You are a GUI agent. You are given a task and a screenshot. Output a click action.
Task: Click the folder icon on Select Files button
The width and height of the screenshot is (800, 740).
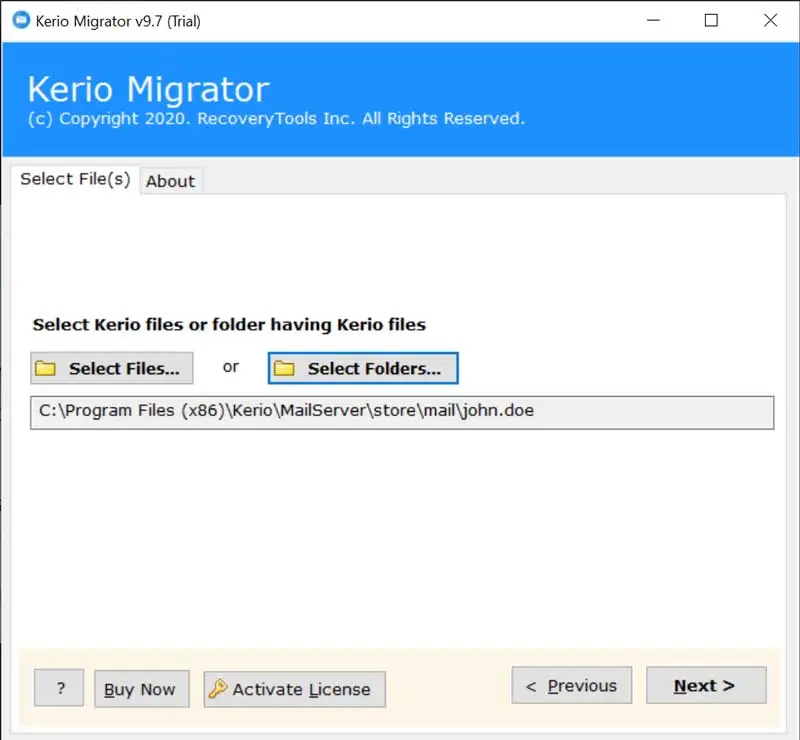point(46,369)
